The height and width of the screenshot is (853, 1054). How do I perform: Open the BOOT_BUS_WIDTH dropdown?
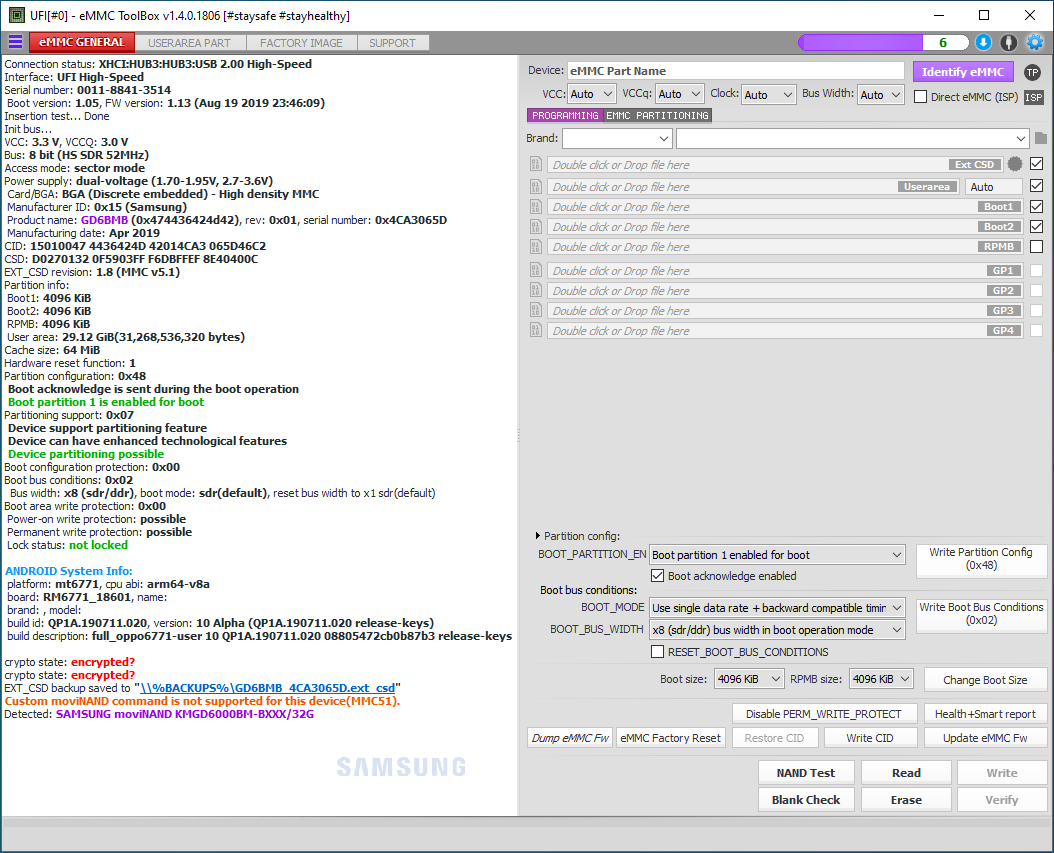(777, 630)
